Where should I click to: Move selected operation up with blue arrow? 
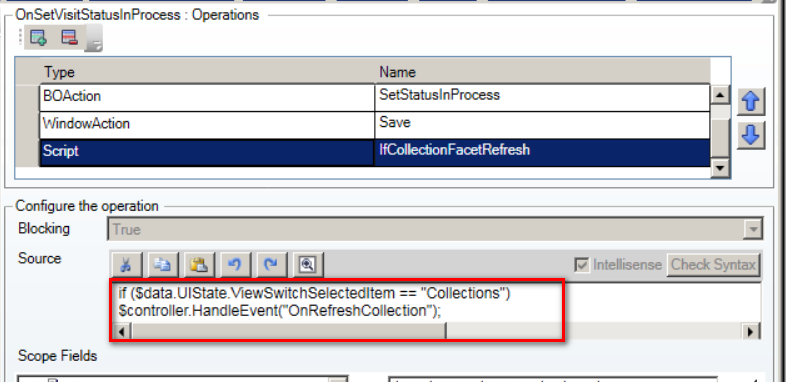click(x=750, y=102)
